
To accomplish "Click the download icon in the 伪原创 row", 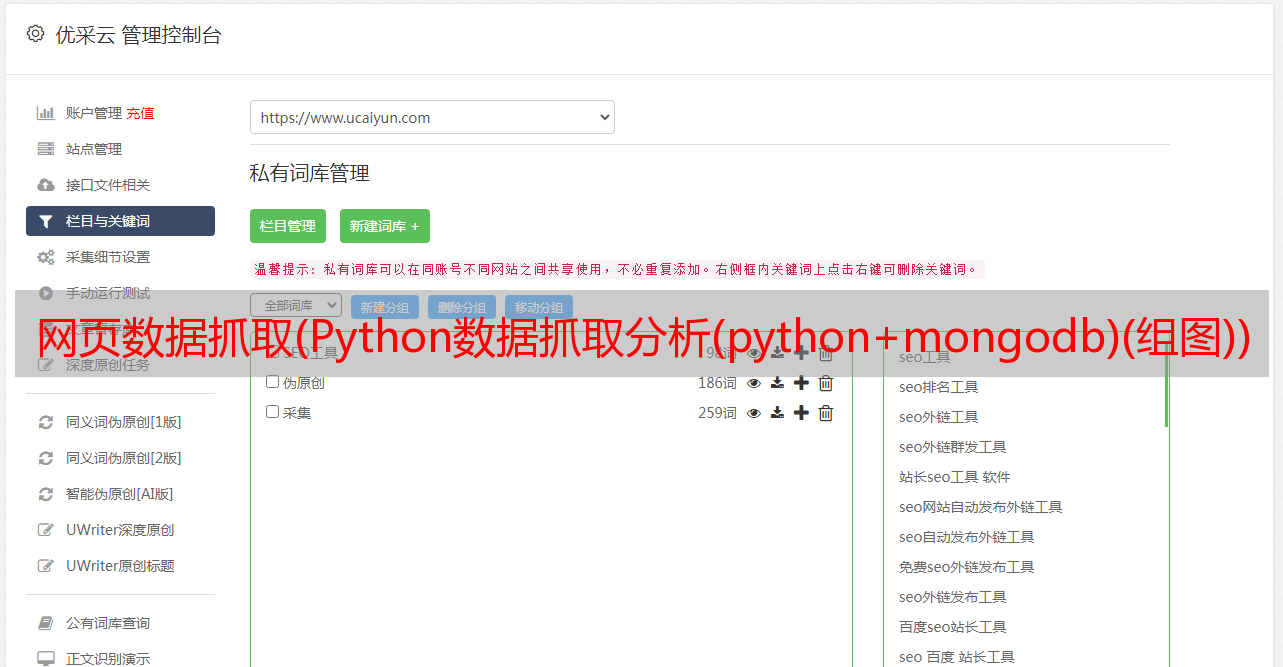I will pyautogui.click(x=777, y=383).
